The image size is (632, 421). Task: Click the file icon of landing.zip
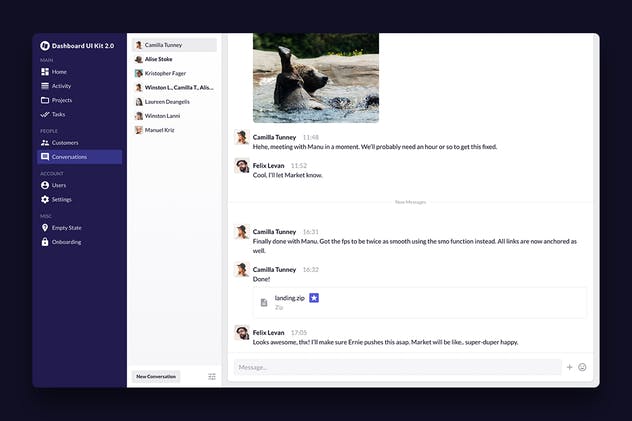(264, 302)
